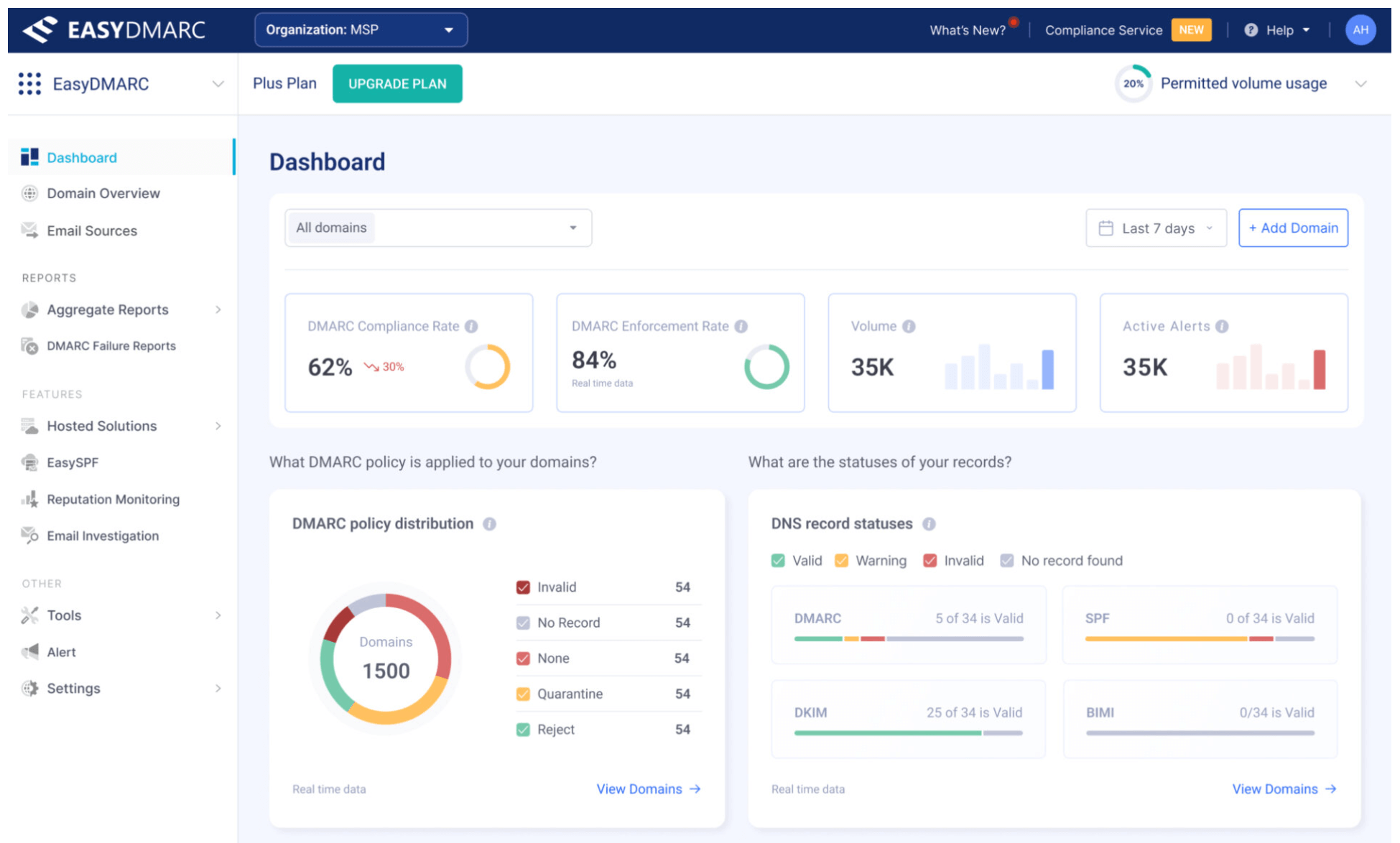Click the EasySPF icon
1400x843 pixels.
(x=29, y=462)
